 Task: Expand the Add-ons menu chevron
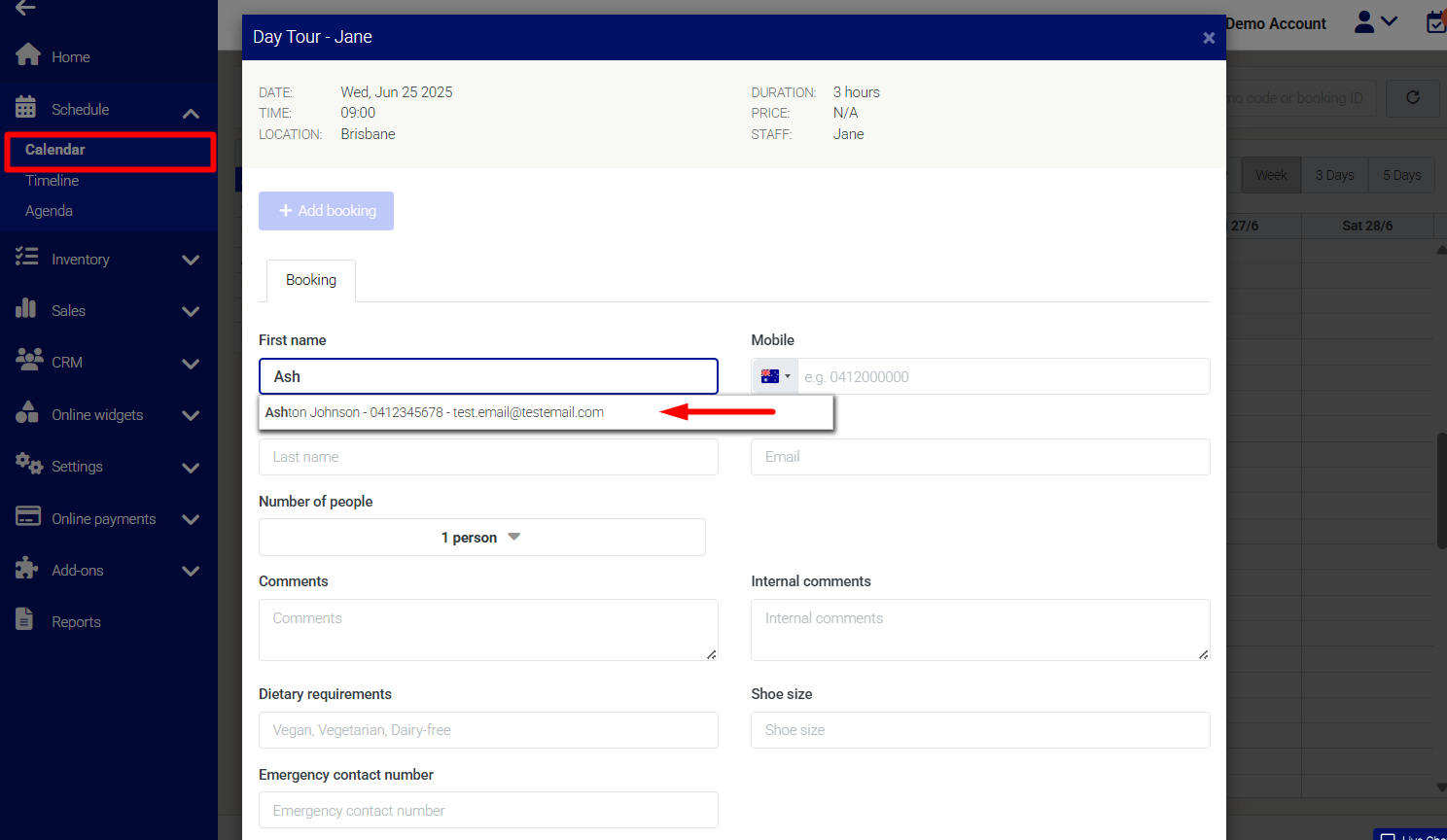191,571
